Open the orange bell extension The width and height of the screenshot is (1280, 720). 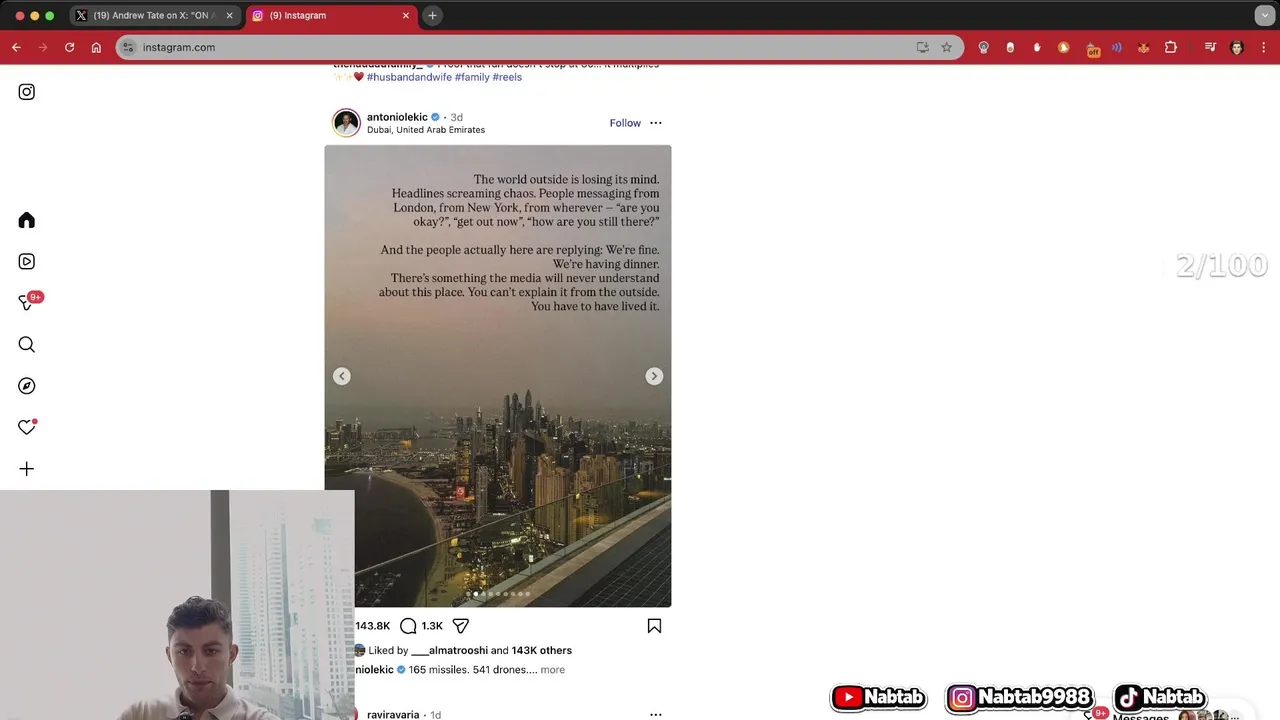(x=1063, y=47)
